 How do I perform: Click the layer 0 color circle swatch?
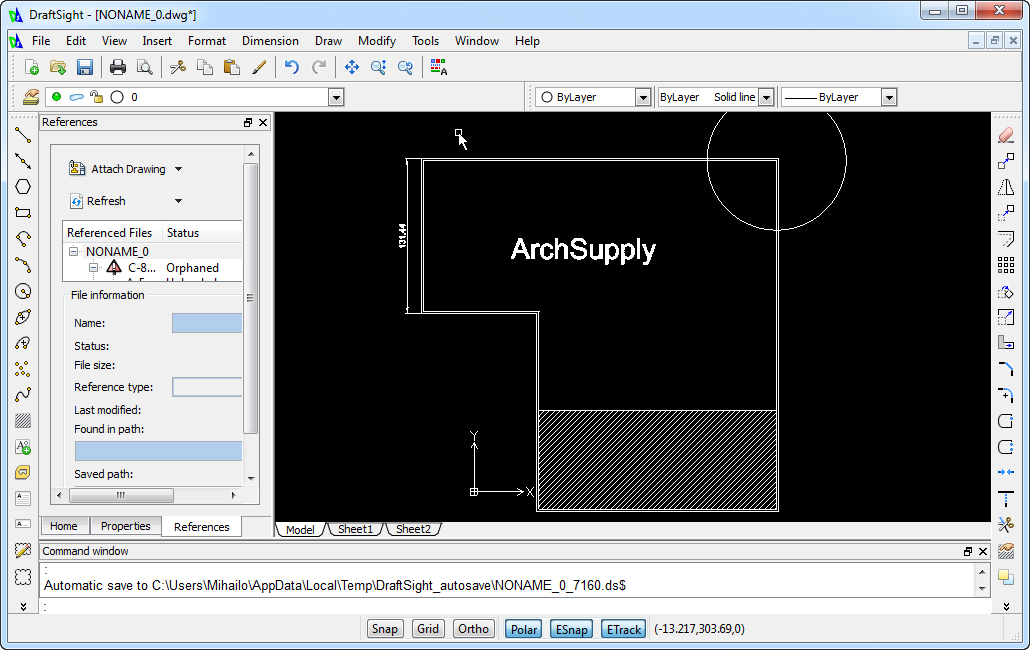click(x=117, y=97)
